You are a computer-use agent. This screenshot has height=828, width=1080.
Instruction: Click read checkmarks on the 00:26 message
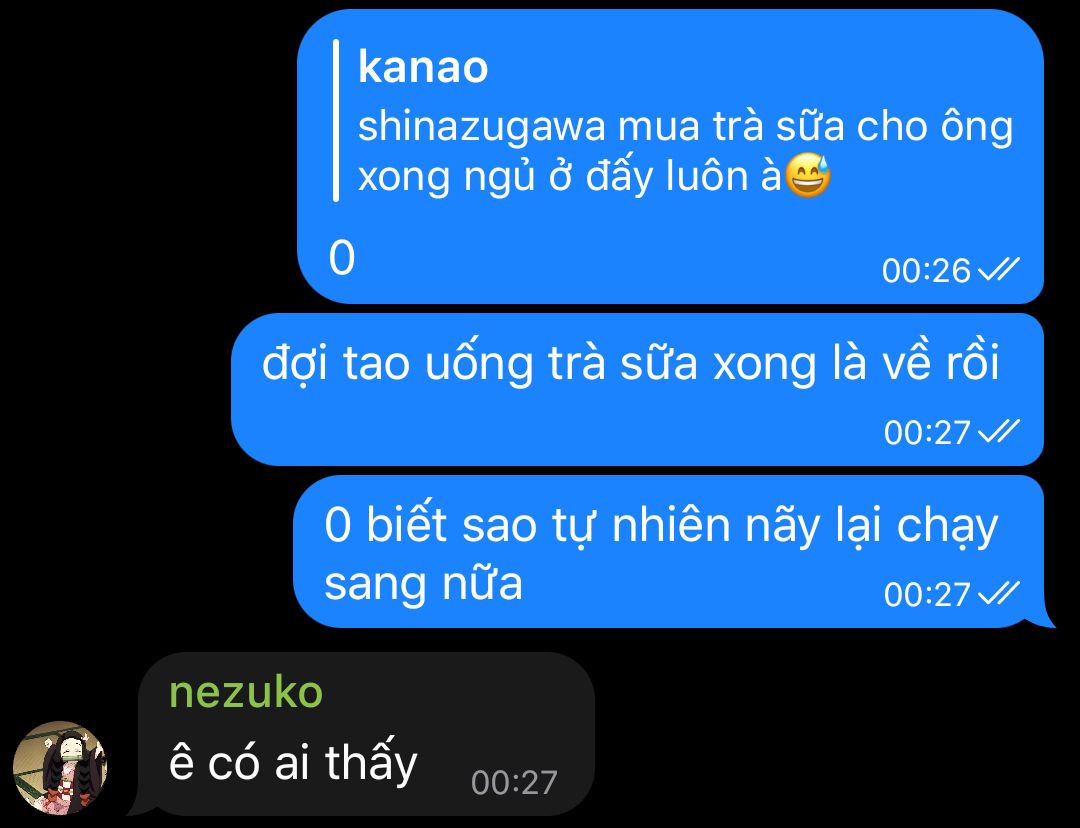pos(999,269)
